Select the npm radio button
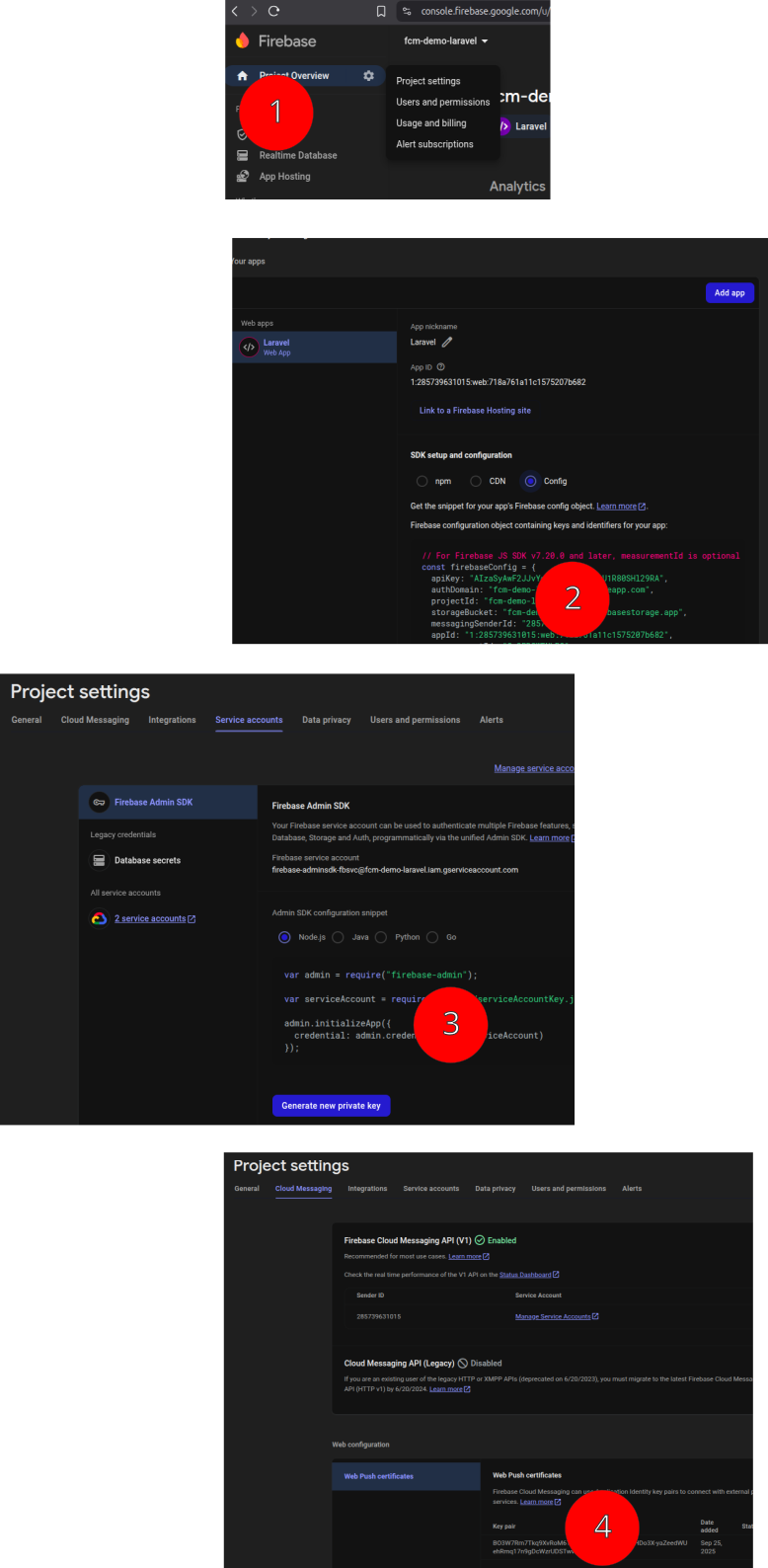The width and height of the screenshot is (768, 1568). coord(422,481)
